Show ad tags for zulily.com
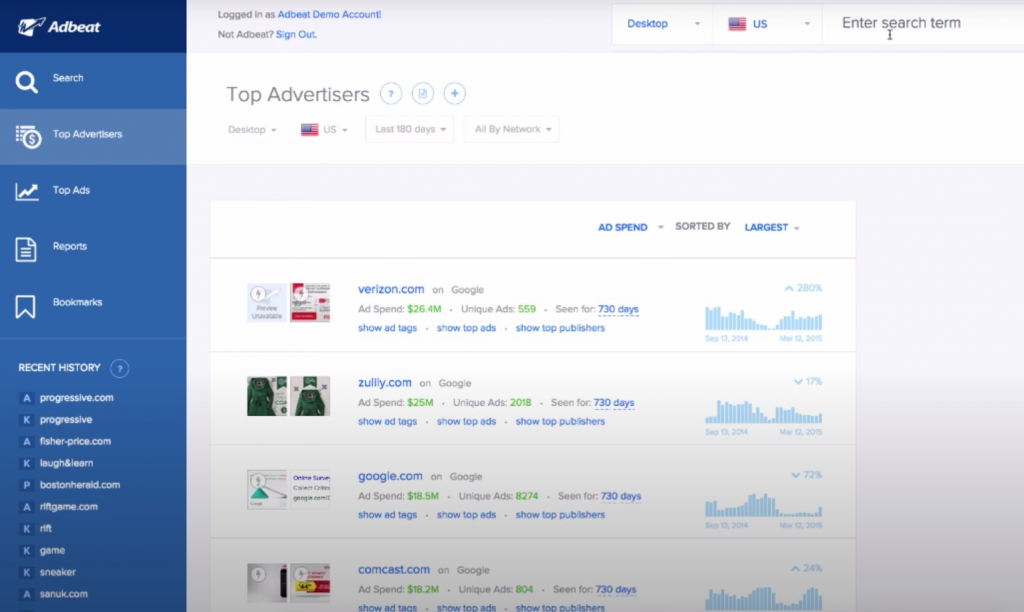Image resolution: width=1024 pixels, height=612 pixels. click(387, 421)
